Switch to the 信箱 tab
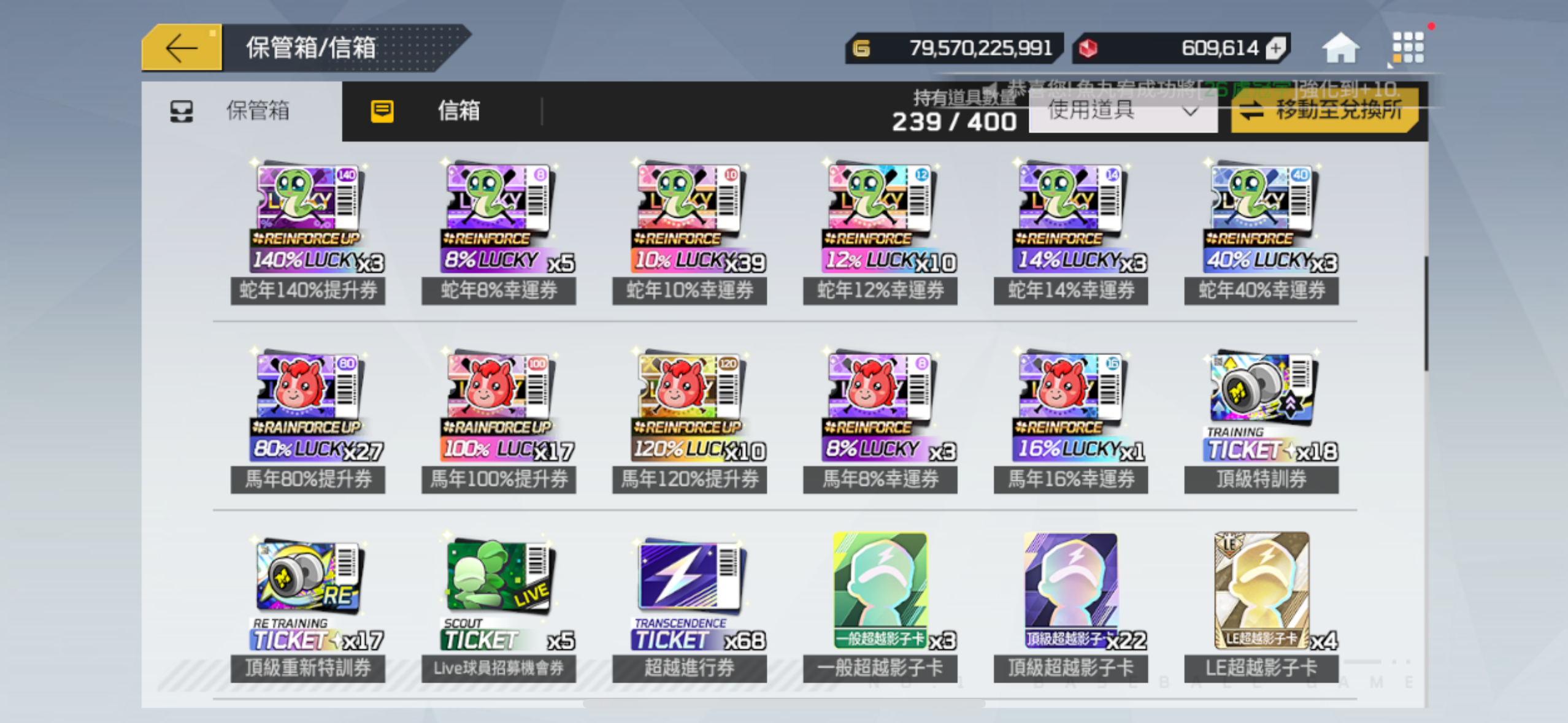This screenshot has height=723, width=1568. (x=442, y=111)
